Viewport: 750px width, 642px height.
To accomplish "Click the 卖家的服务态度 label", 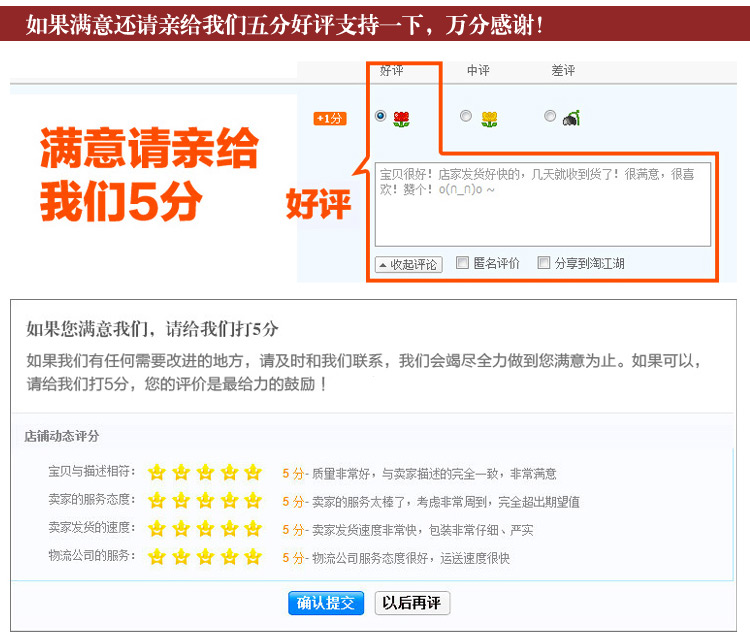I will tap(91, 500).
